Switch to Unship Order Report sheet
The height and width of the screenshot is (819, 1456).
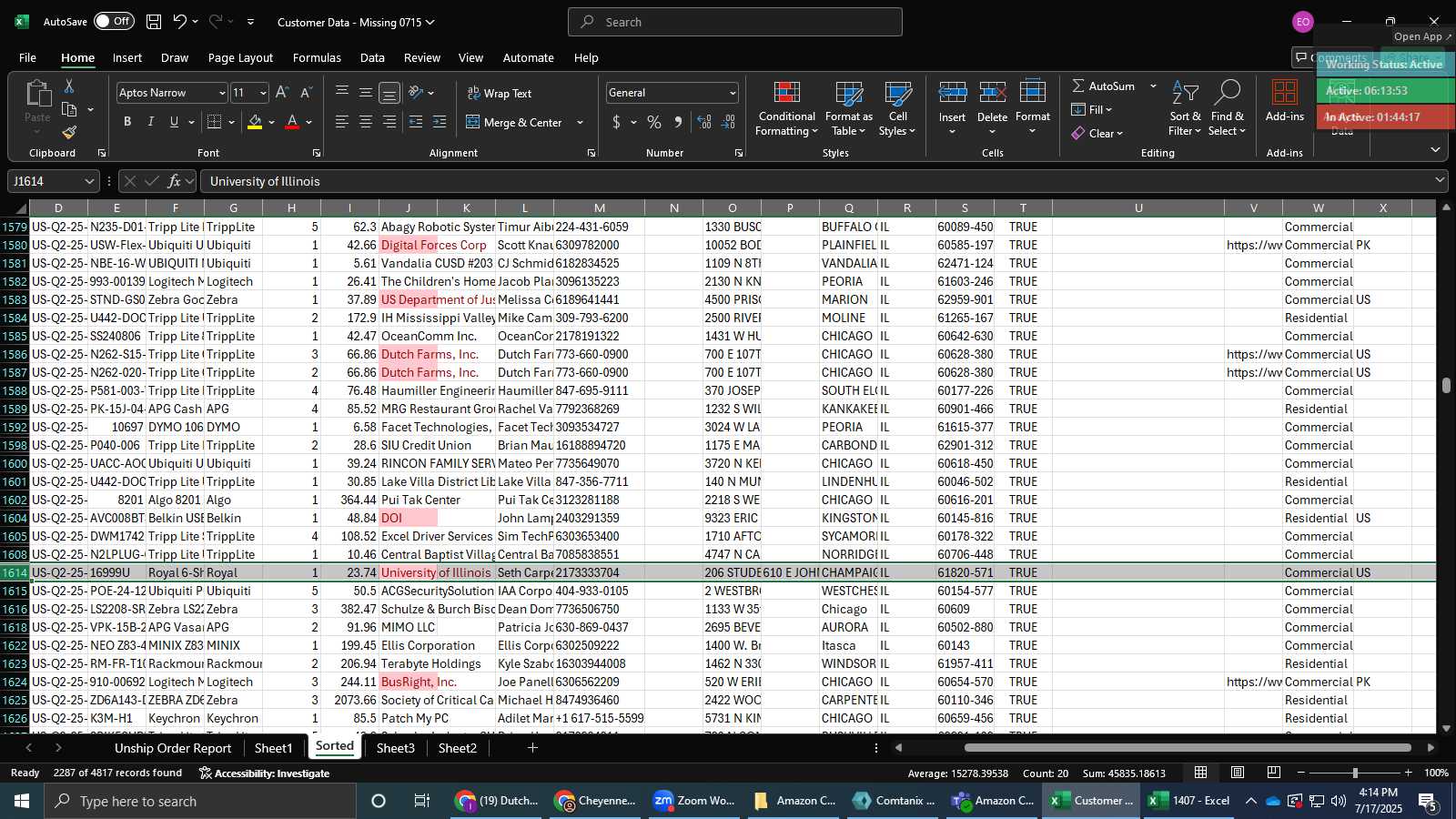(x=173, y=748)
